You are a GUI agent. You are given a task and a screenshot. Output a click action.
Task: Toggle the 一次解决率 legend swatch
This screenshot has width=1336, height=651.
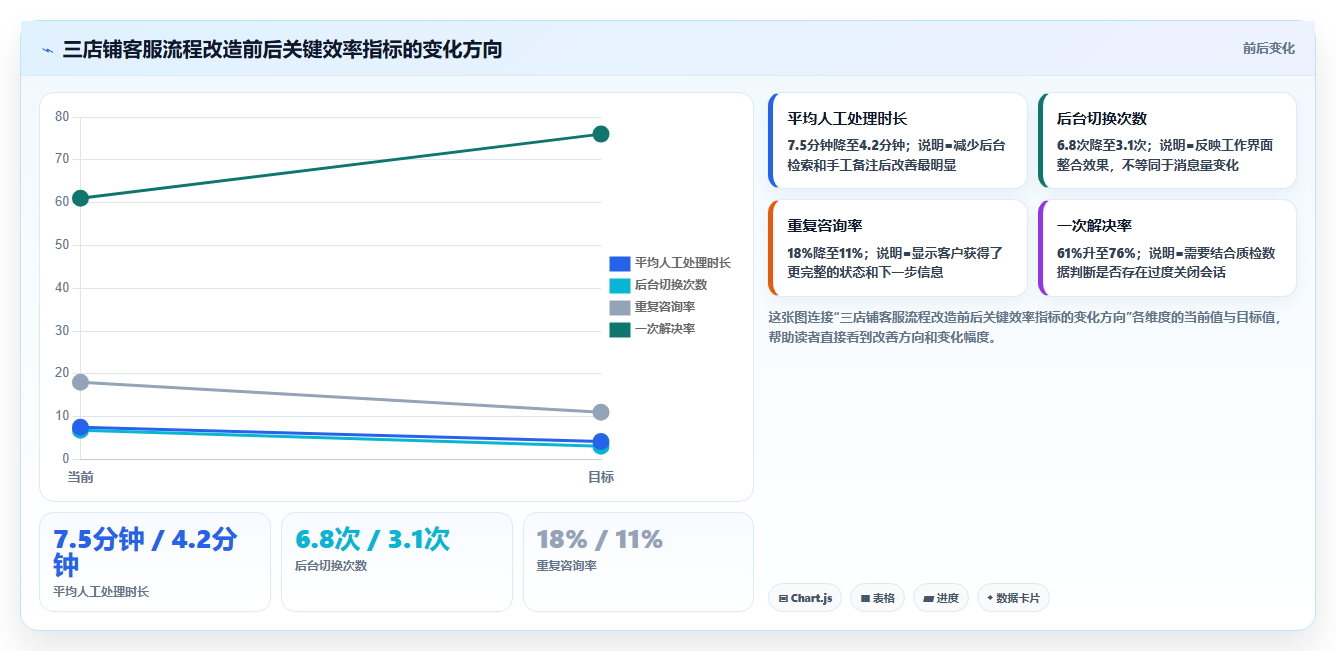tap(619, 329)
